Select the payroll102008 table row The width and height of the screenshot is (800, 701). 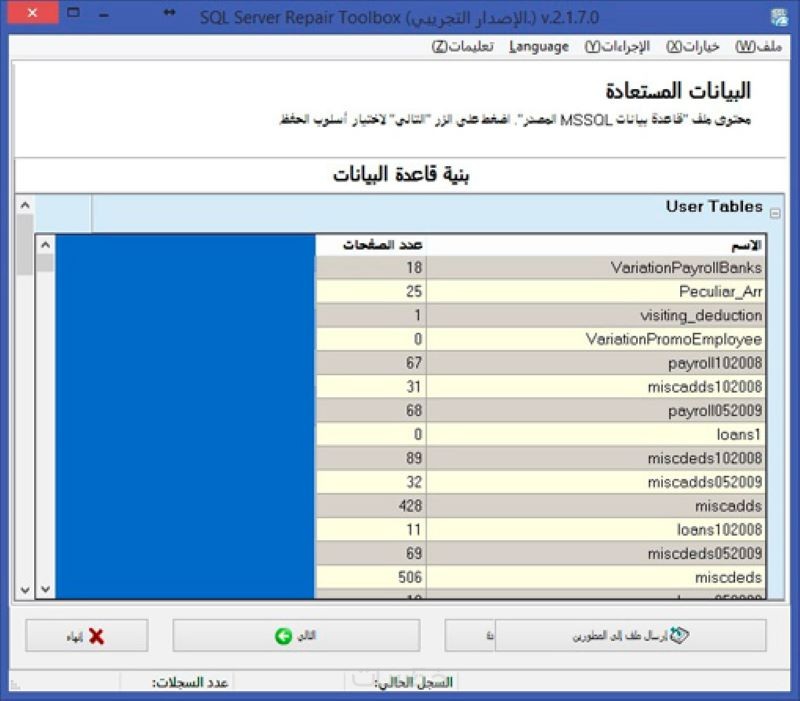tap(541, 363)
